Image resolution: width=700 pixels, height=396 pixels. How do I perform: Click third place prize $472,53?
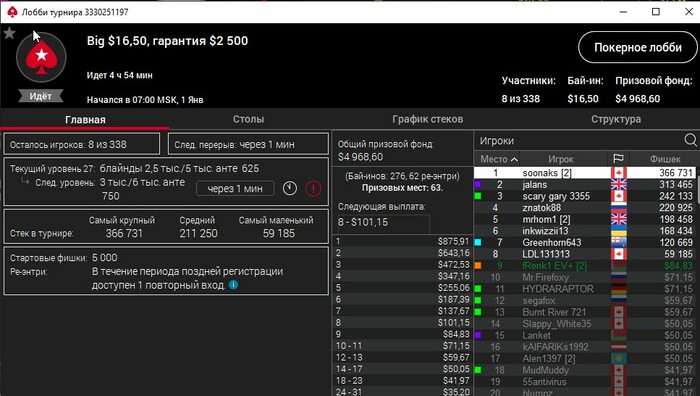[453, 265]
